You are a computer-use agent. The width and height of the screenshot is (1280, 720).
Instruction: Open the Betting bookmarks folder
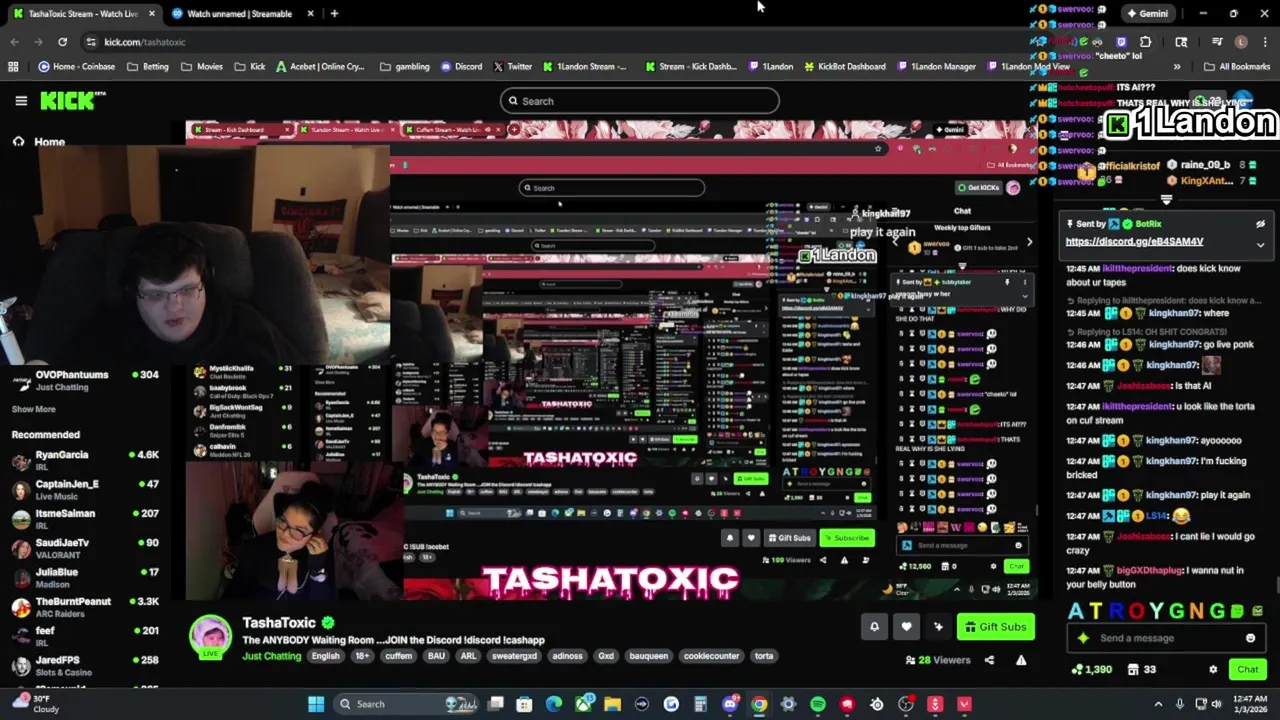(x=148, y=67)
